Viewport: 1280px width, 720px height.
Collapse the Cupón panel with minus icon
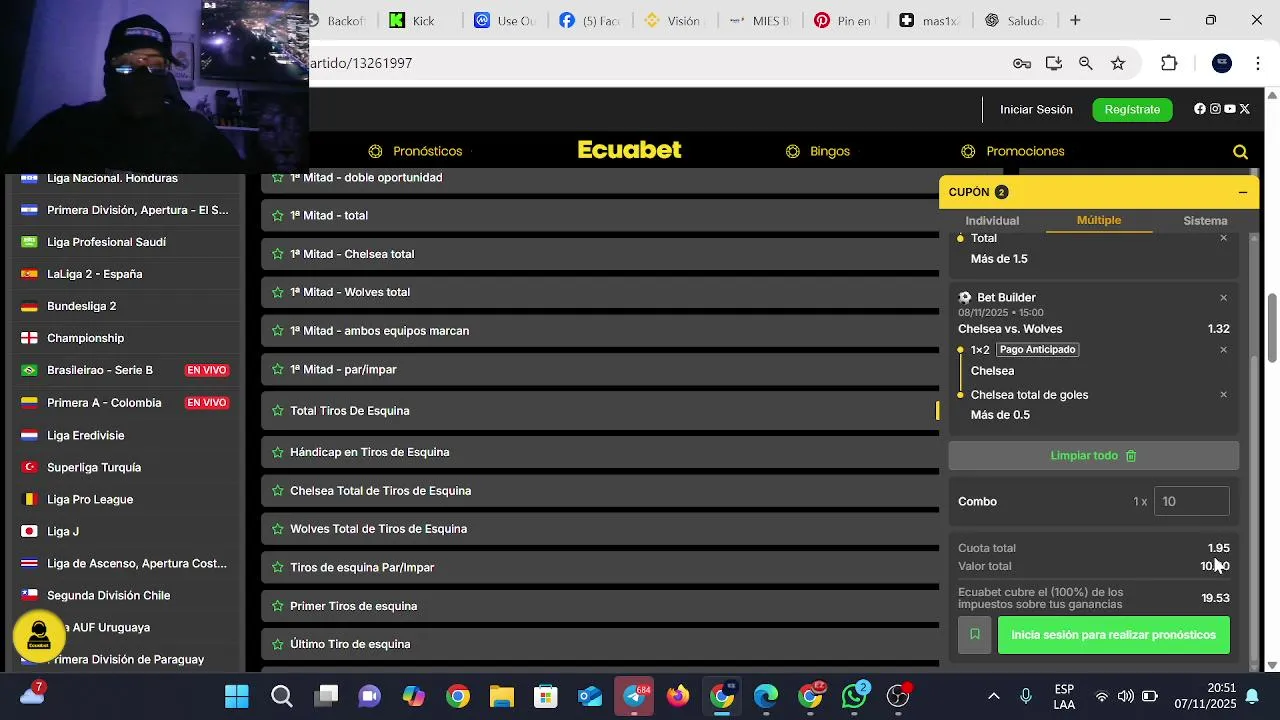1242,192
